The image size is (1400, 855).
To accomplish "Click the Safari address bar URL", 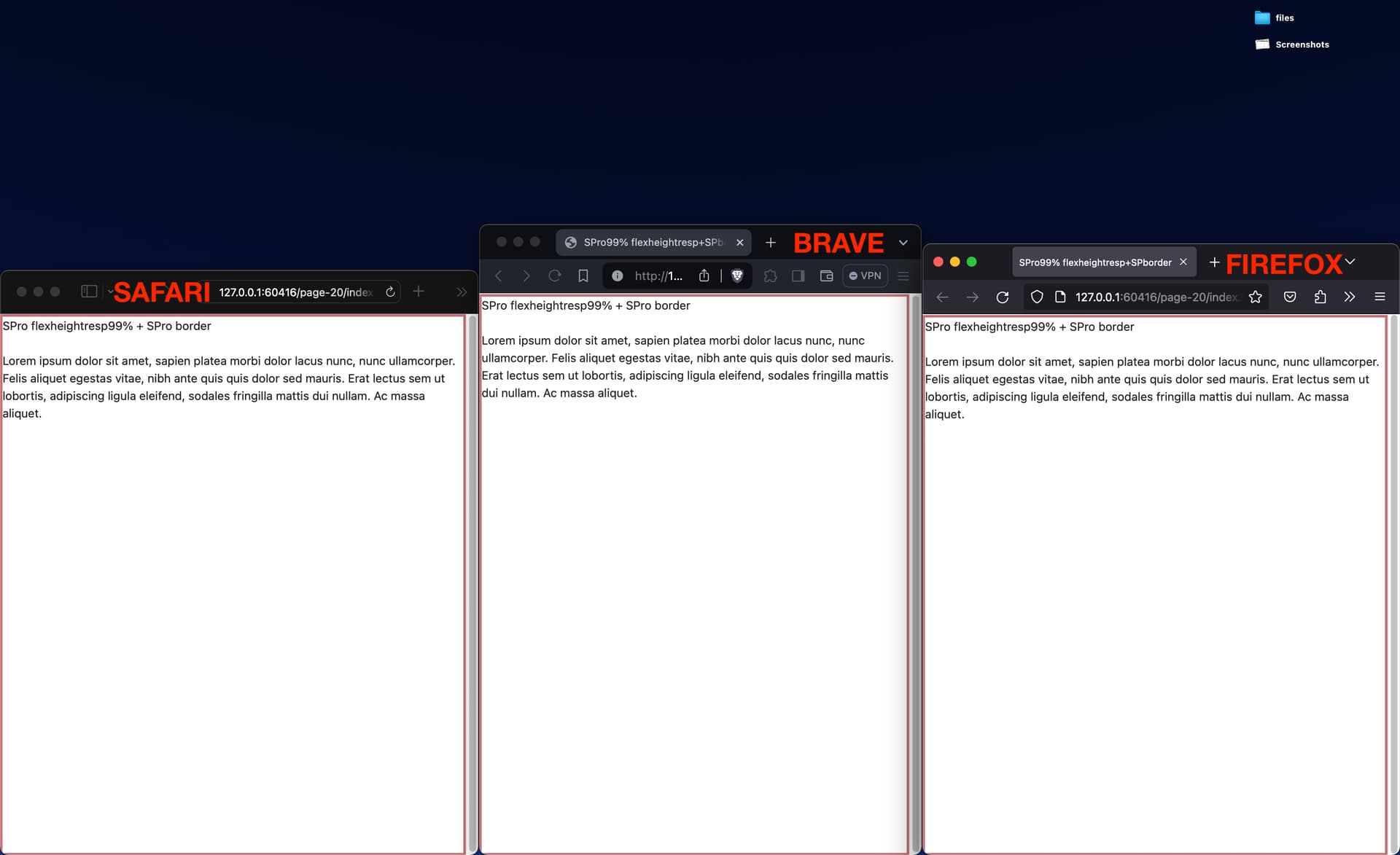I will [x=295, y=292].
